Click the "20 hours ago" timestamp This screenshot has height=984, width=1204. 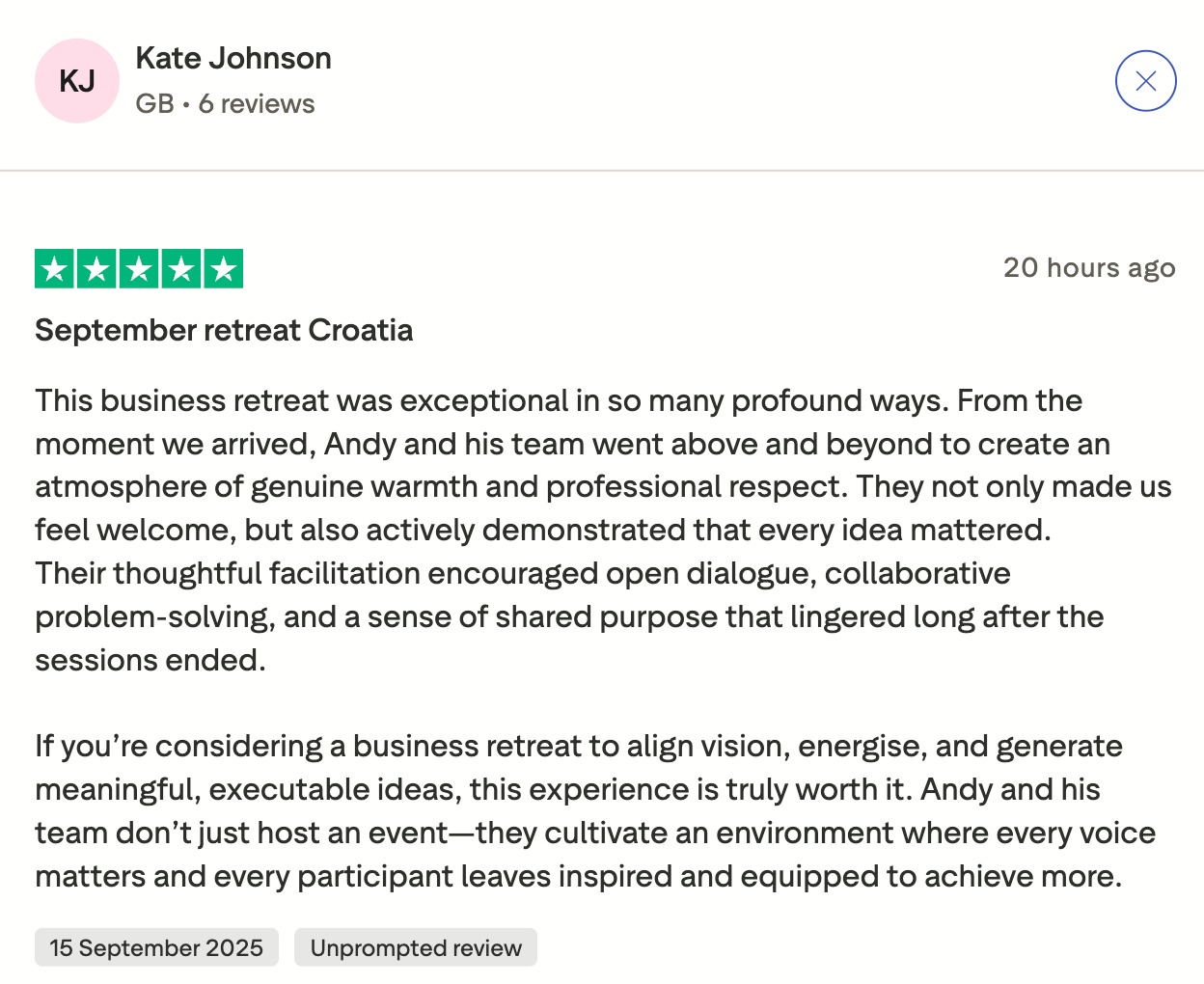(1088, 267)
